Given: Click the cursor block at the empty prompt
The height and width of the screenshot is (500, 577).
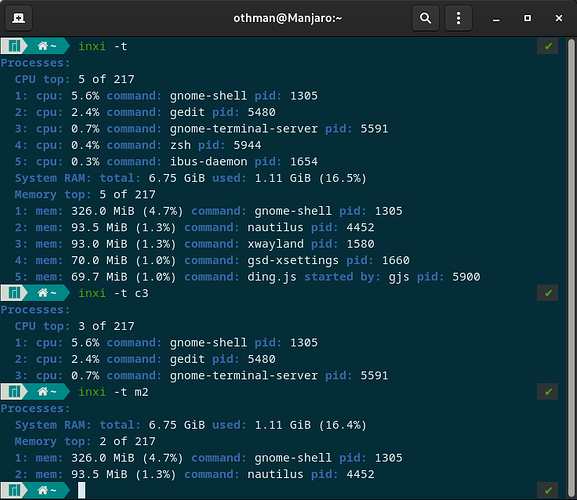Looking at the screenshot, I should [x=81, y=490].
